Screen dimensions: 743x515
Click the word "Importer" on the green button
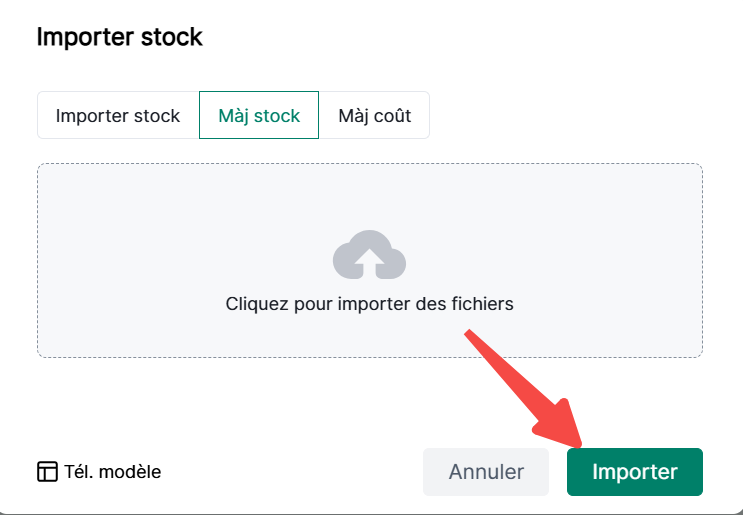point(635,472)
